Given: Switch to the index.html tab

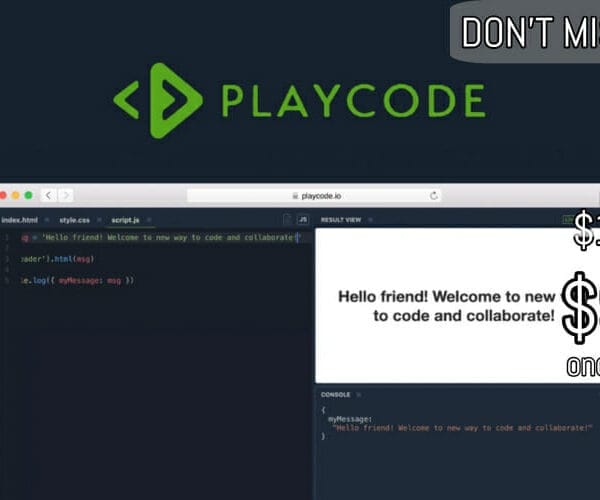Looking at the screenshot, I should [x=20, y=220].
